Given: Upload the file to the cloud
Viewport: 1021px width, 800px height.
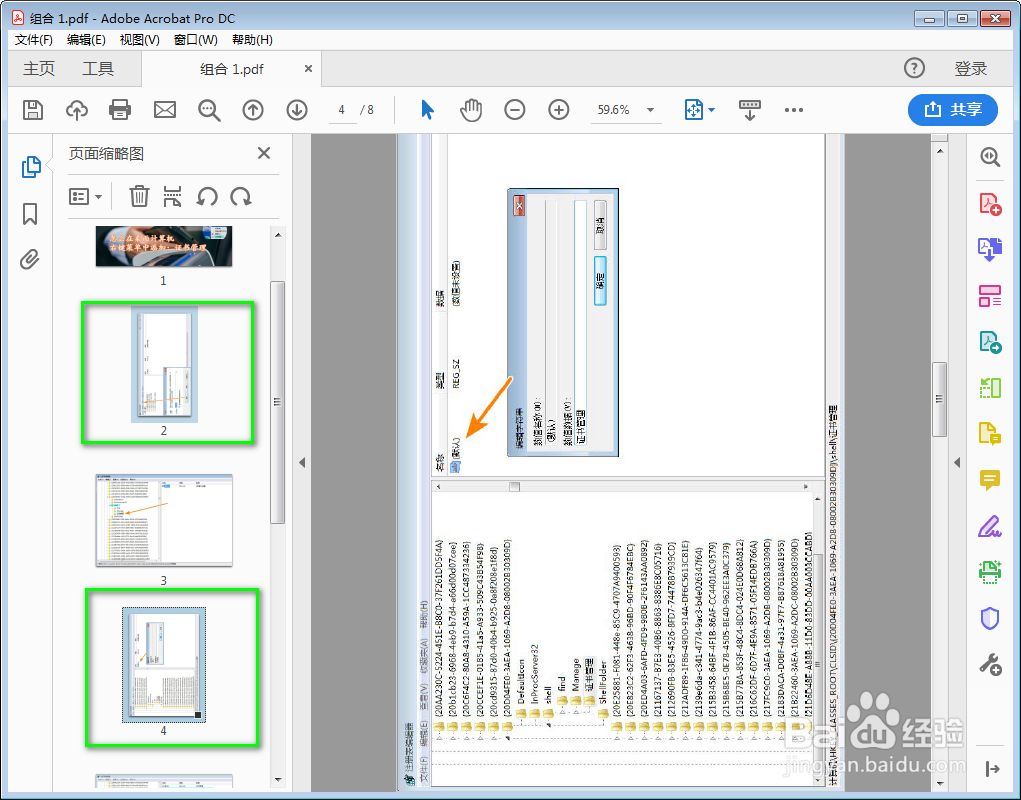Looking at the screenshot, I should [x=77, y=110].
